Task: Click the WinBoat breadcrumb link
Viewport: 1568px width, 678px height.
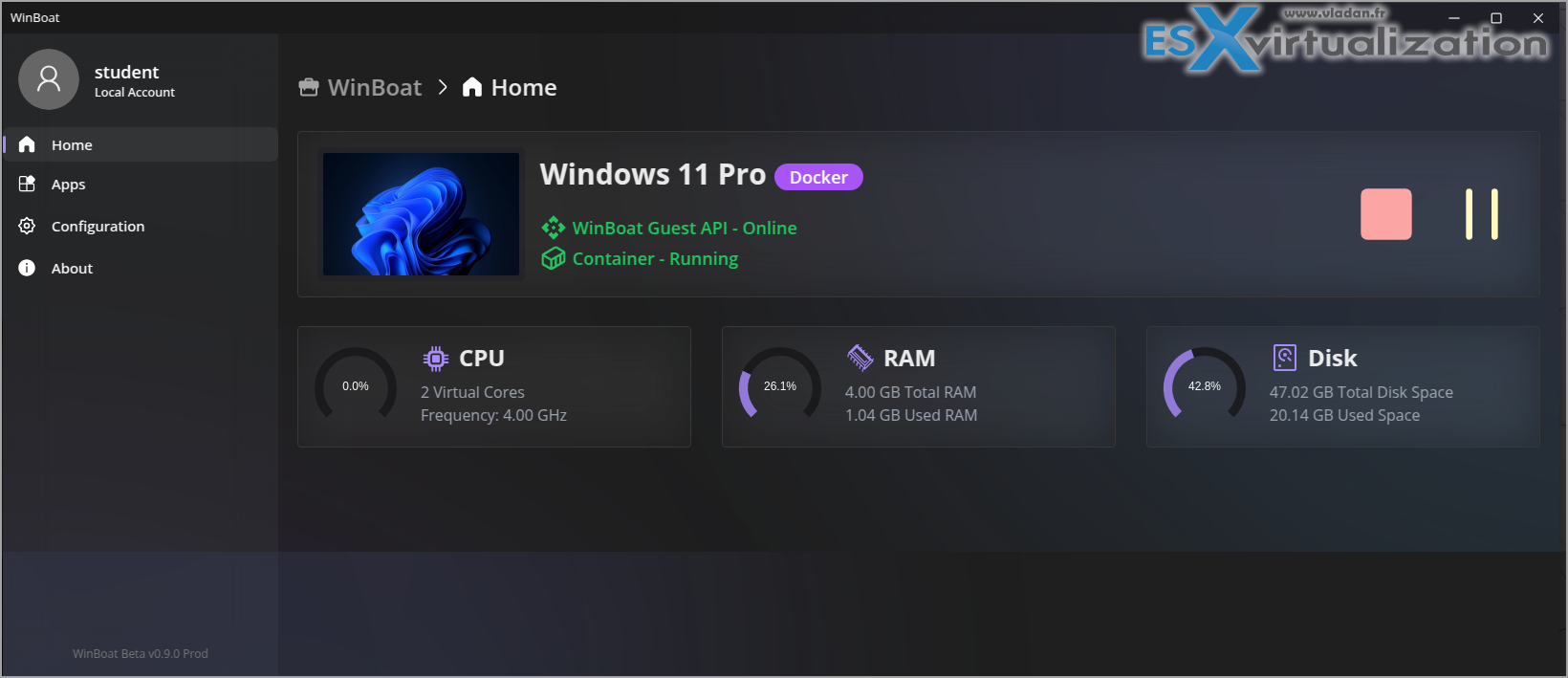Action: 374,88
